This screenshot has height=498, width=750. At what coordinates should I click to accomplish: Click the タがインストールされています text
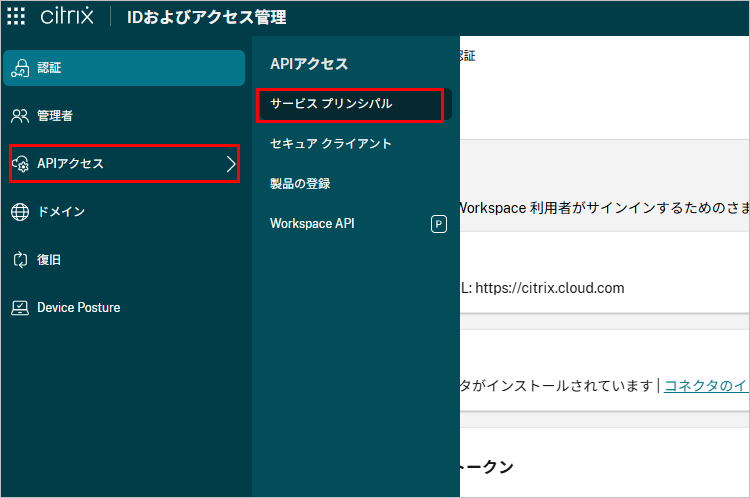[x=556, y=386]
